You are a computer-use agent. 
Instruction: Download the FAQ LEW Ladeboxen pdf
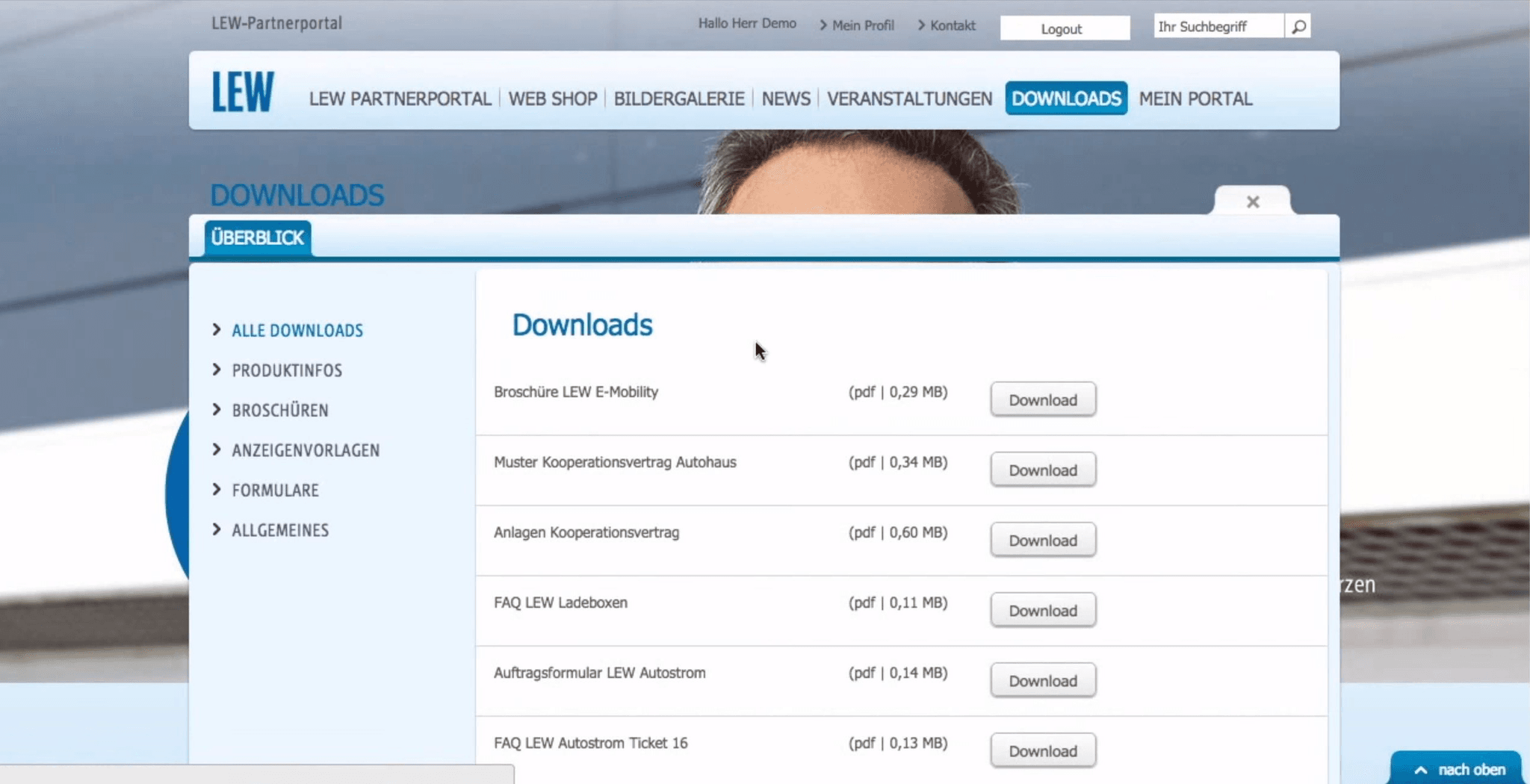pos(1043,610)
